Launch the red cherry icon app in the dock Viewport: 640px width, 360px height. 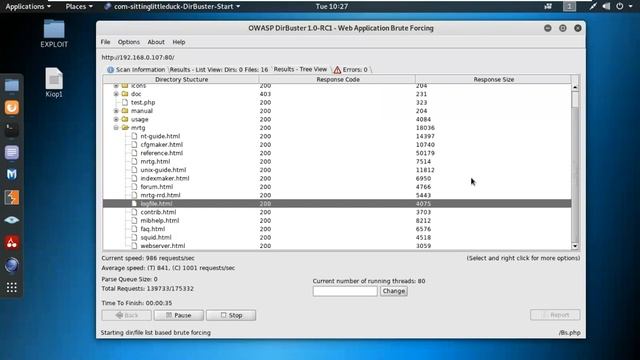click(x=11, y=243)
